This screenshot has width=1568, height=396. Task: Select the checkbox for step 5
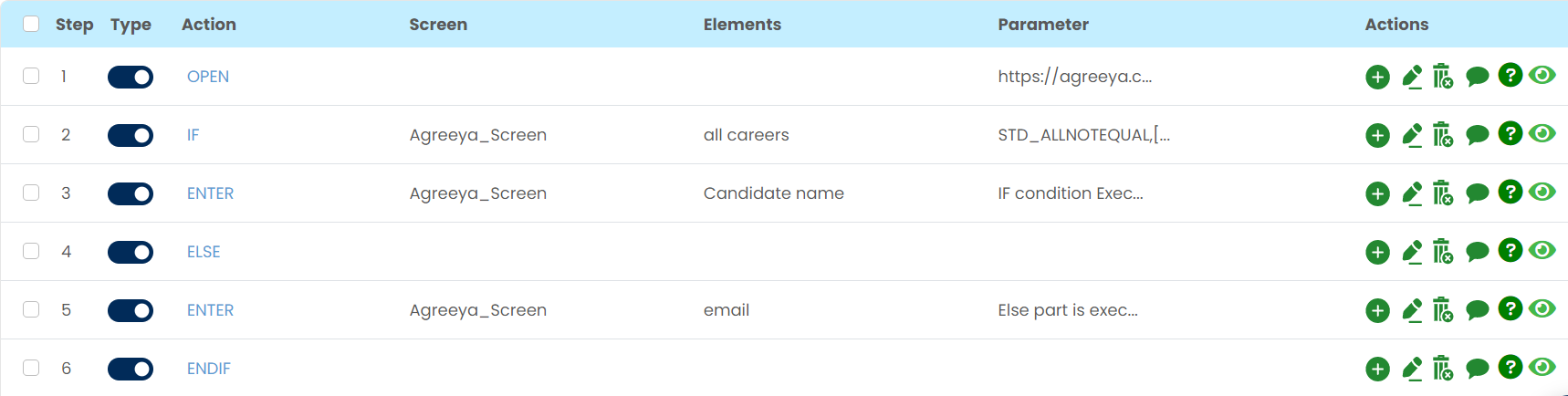(31, 309)
